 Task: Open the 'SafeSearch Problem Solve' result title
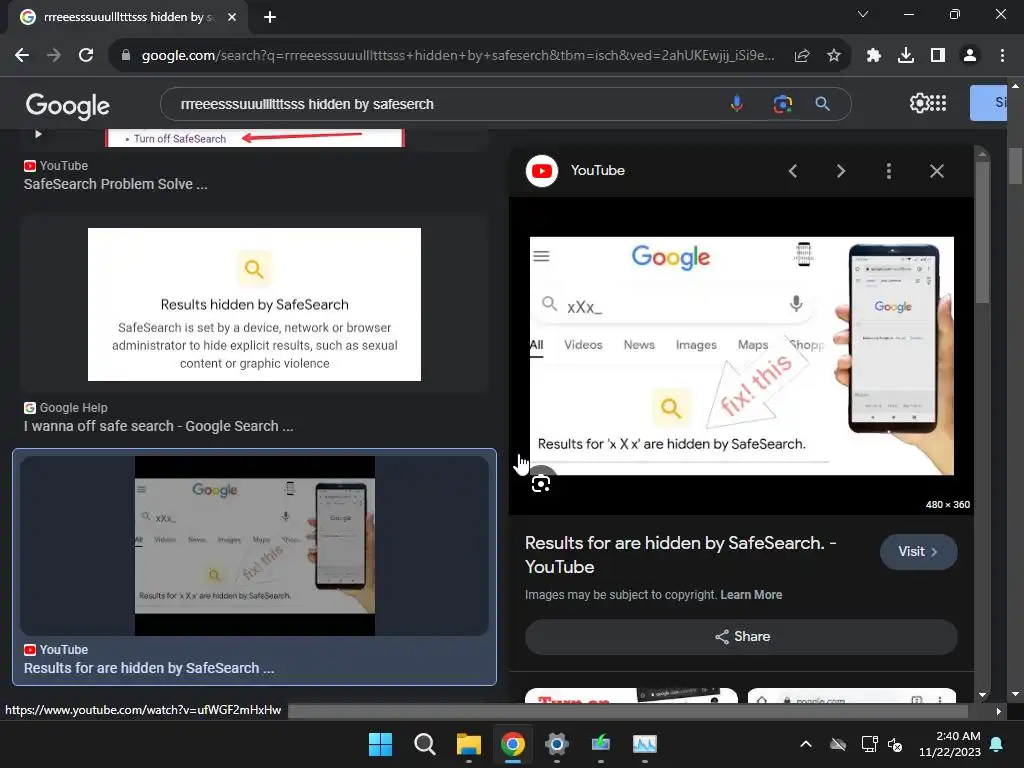116,184
